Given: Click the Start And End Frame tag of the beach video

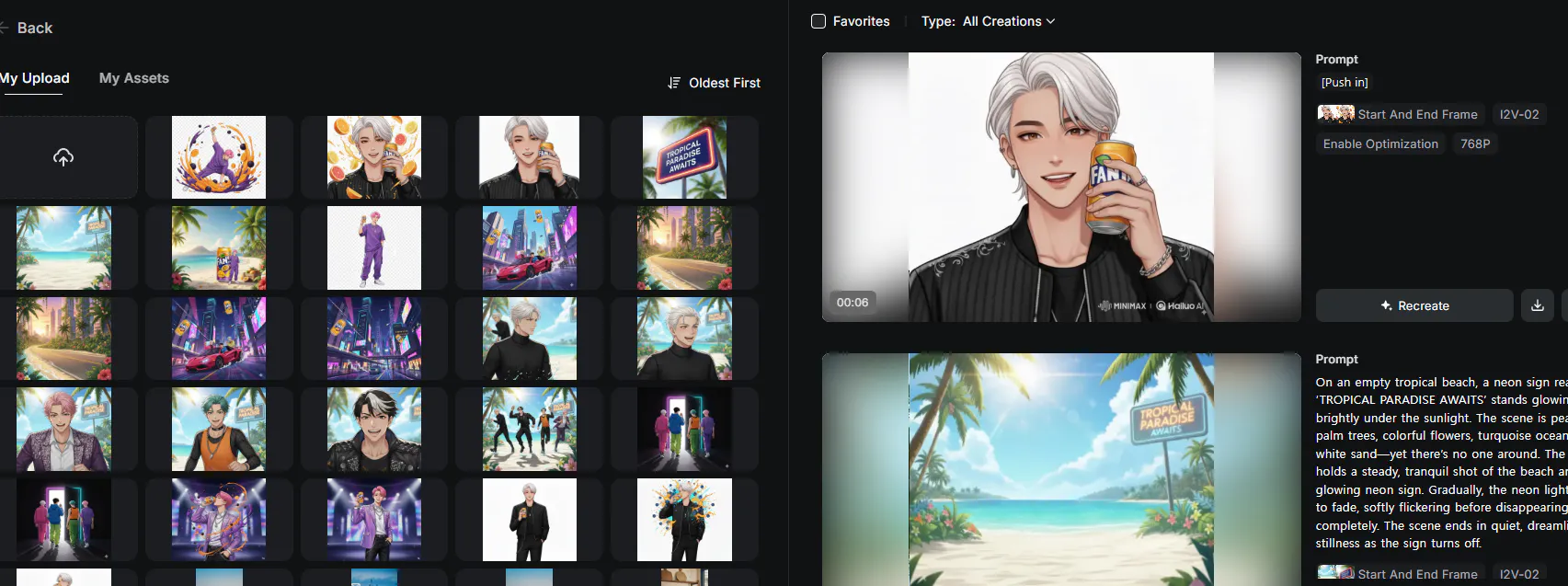Looking at the screenshot, I should click(x=1399, y=574).
